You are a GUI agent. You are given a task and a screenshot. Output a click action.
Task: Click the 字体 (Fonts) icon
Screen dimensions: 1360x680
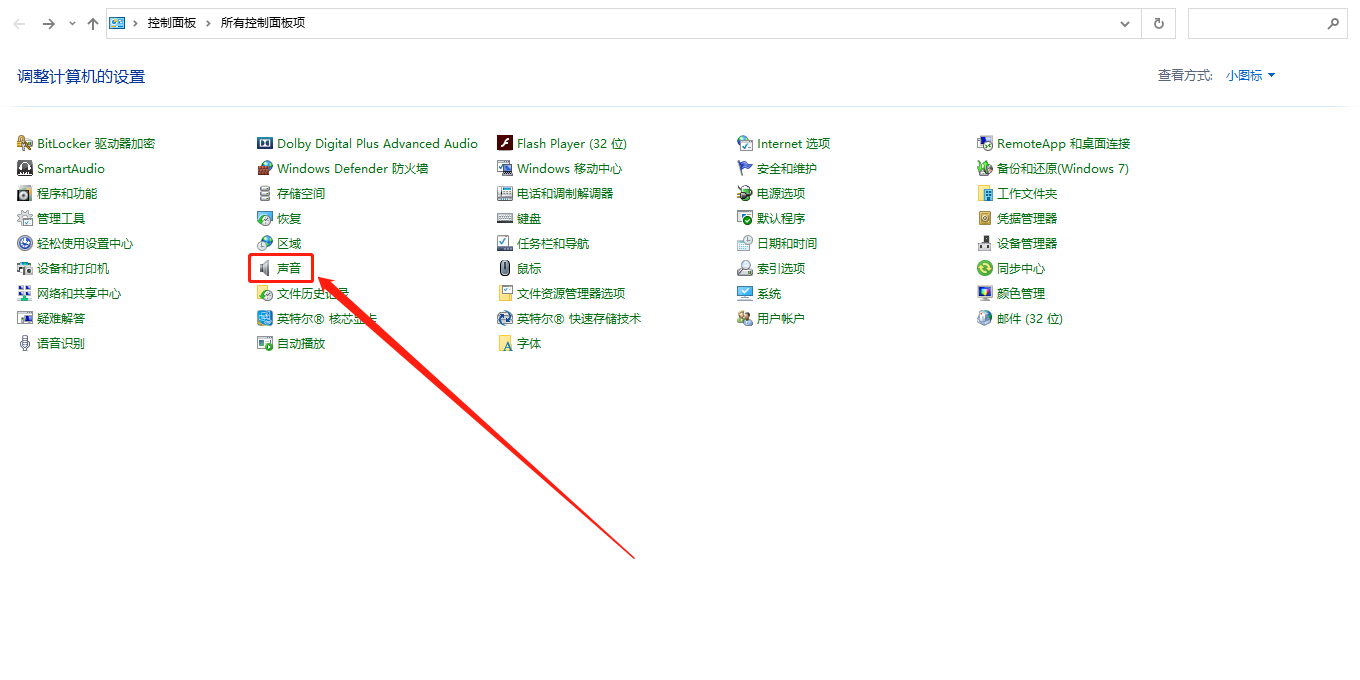click(x=505, y=344)
